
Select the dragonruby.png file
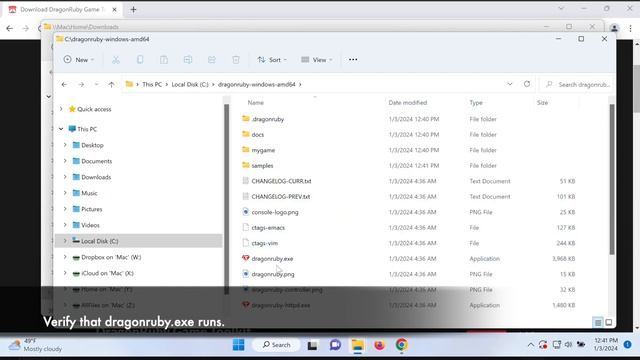273,274
